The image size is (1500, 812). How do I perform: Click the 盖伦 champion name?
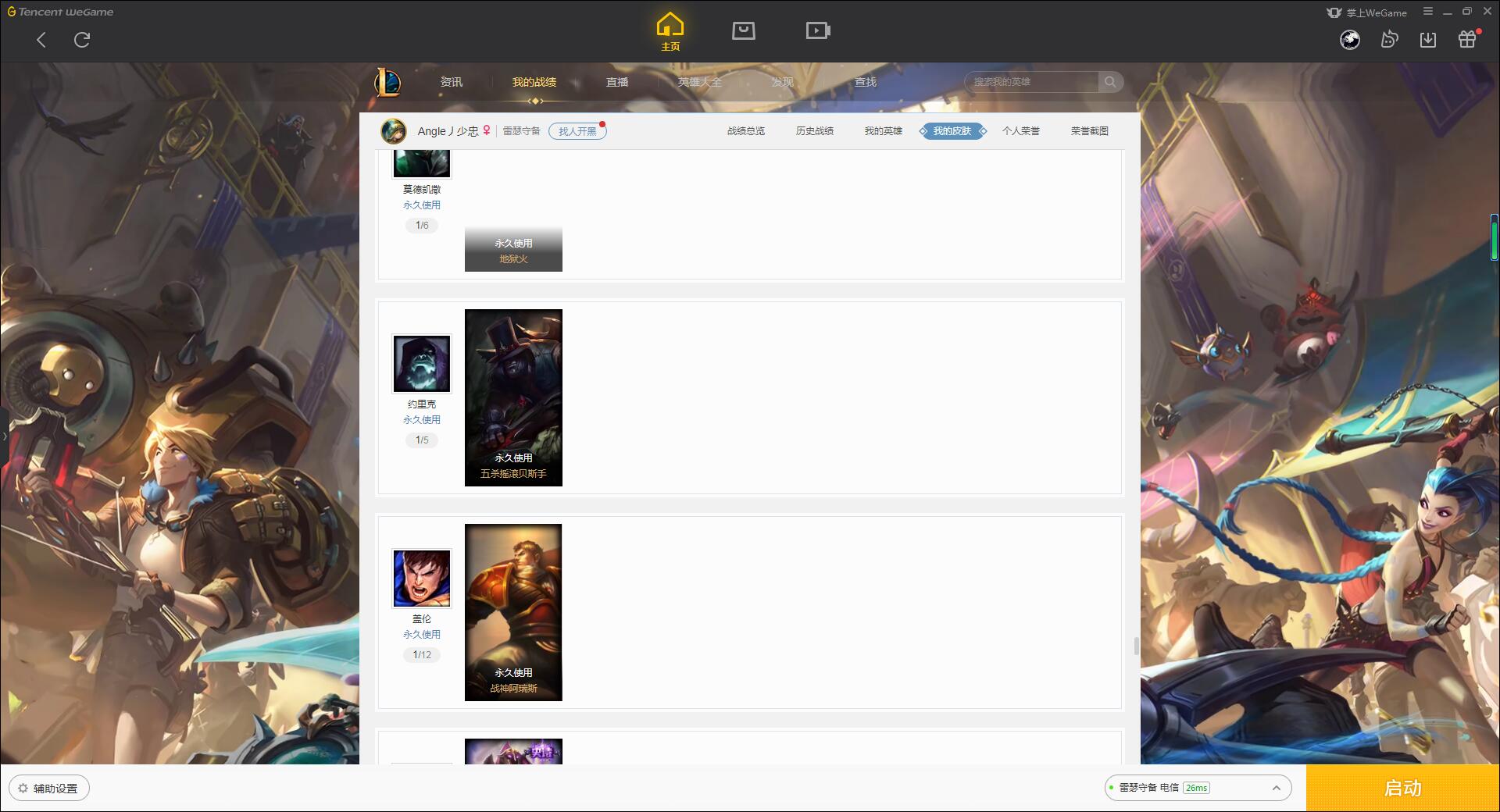point(422,619)
